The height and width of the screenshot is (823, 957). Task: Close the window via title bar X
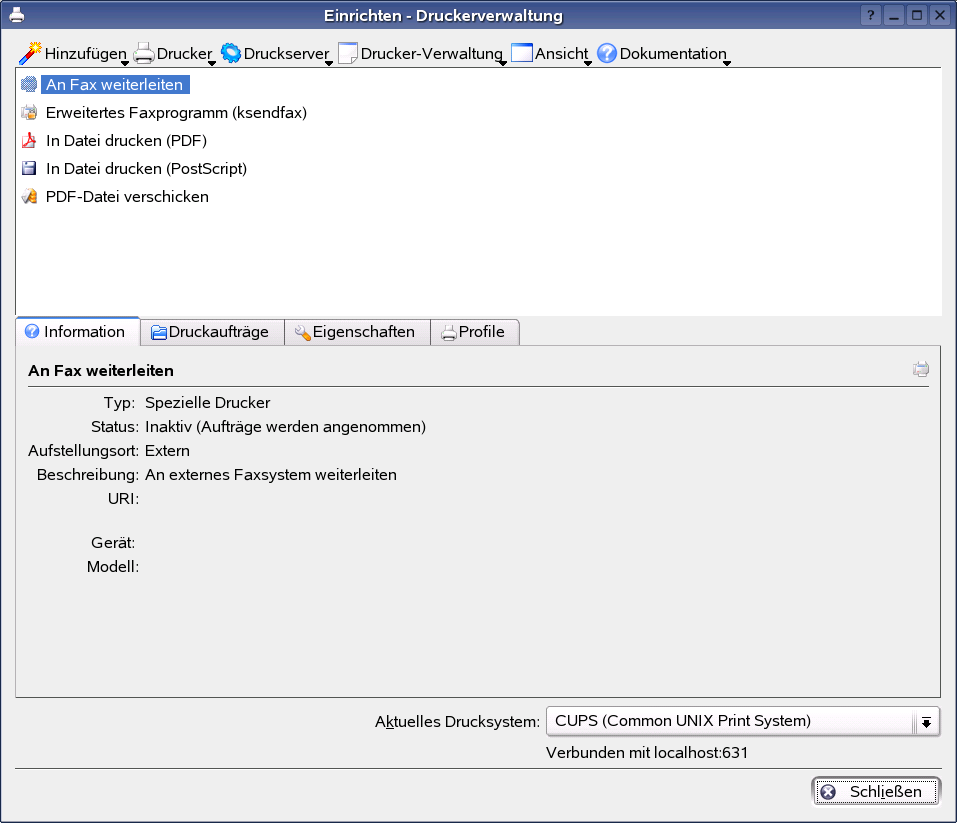pos(940,15)
